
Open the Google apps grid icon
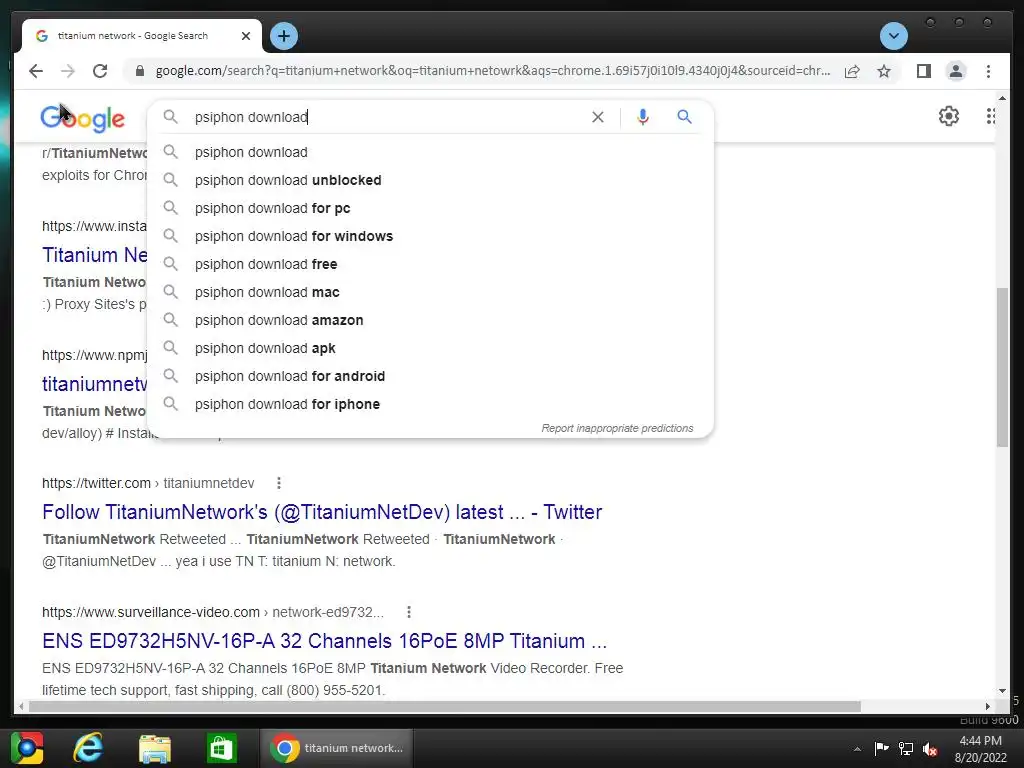990,116
